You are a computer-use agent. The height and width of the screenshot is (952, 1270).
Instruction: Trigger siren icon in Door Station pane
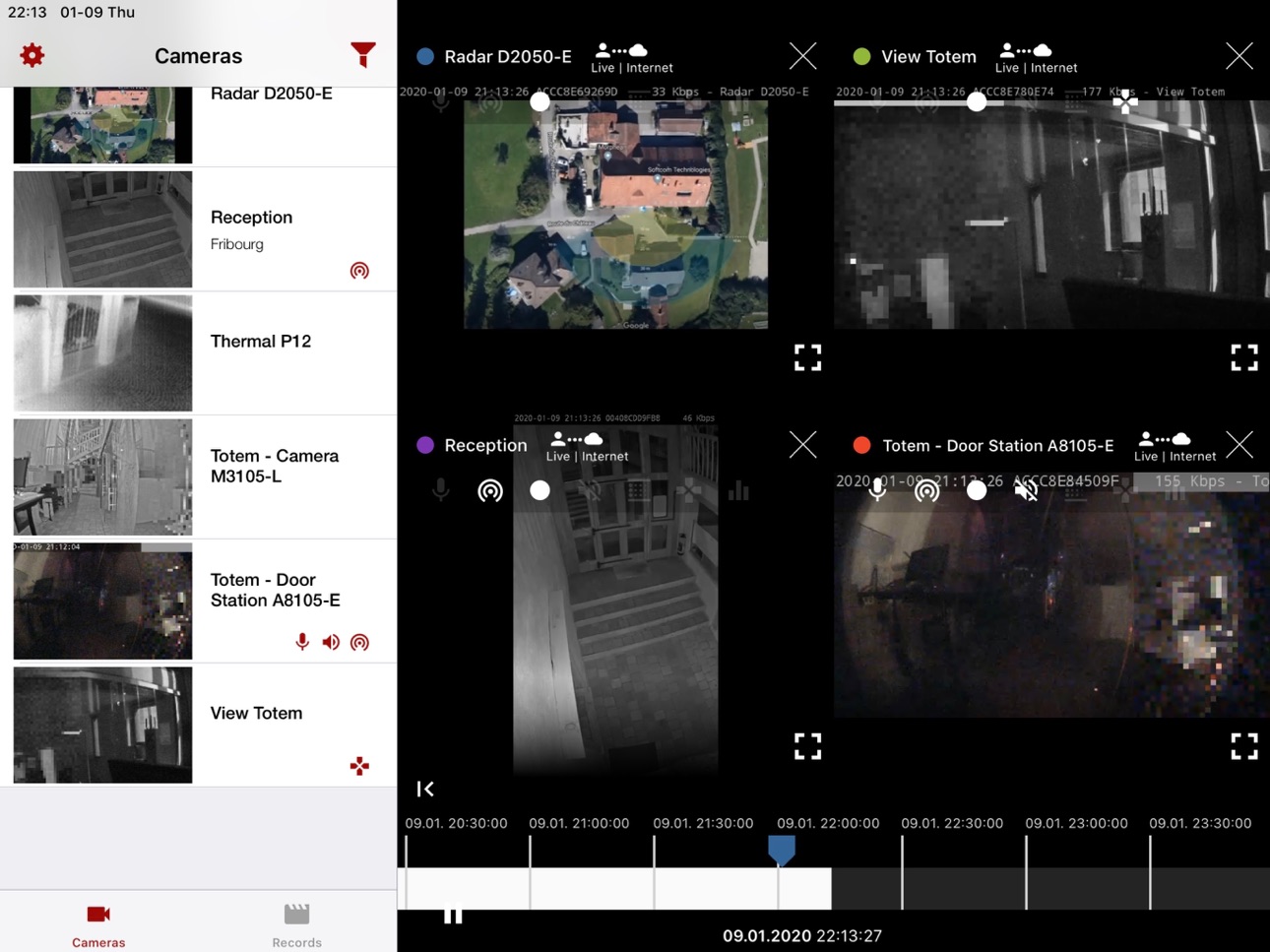926,490
